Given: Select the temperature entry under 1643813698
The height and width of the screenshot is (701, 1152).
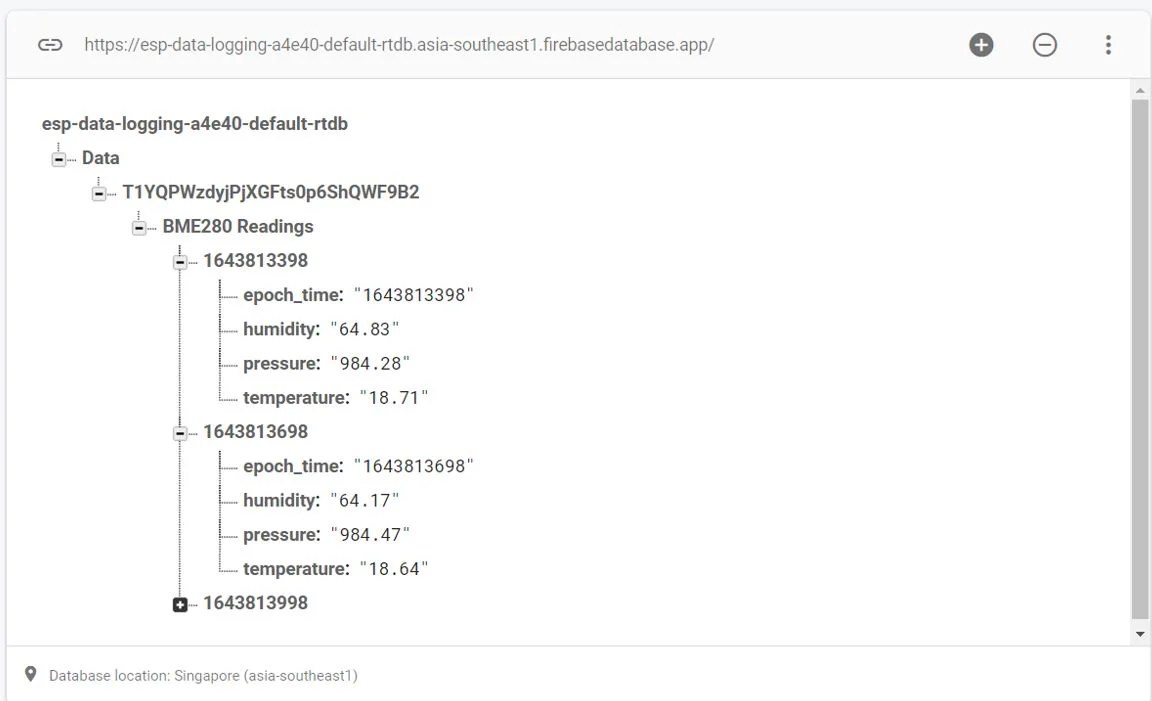Looking at the screenshot, I should coord(335,568).
